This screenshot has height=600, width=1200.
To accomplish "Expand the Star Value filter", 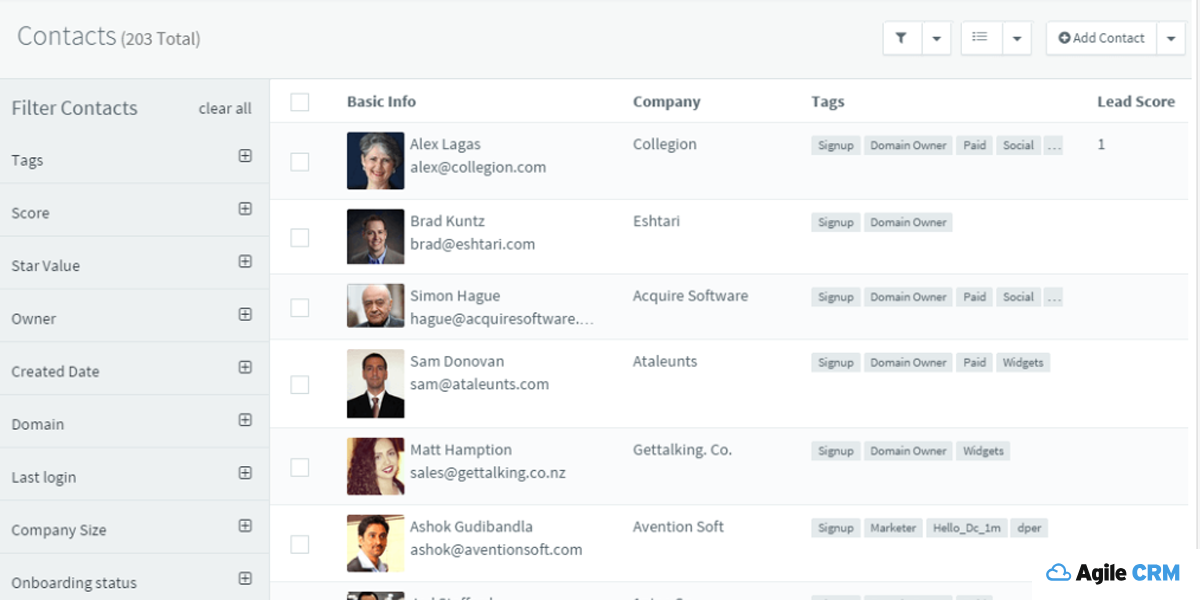I will click(245, 262).
